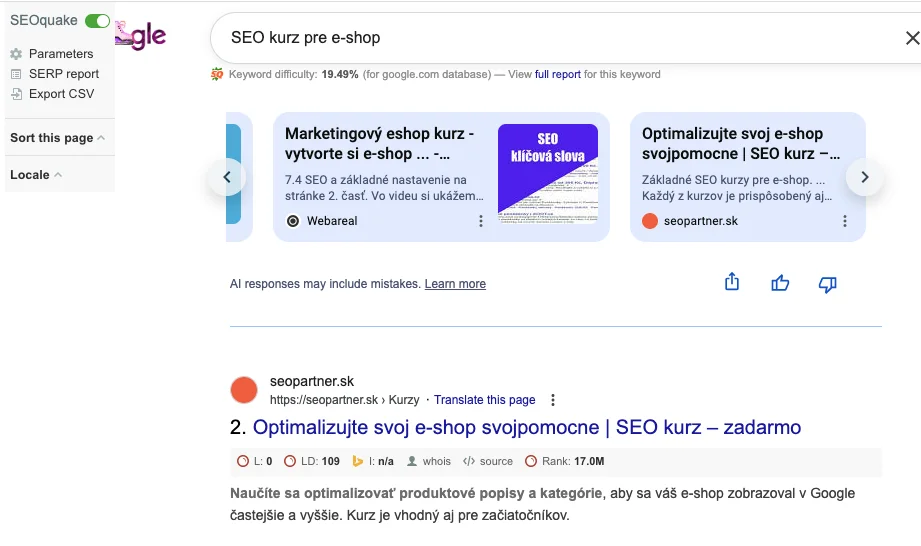Expand the Sort this page section
The width and height of the screenshot is (921, 546).
pyautogui.click(x=57, y=138)
